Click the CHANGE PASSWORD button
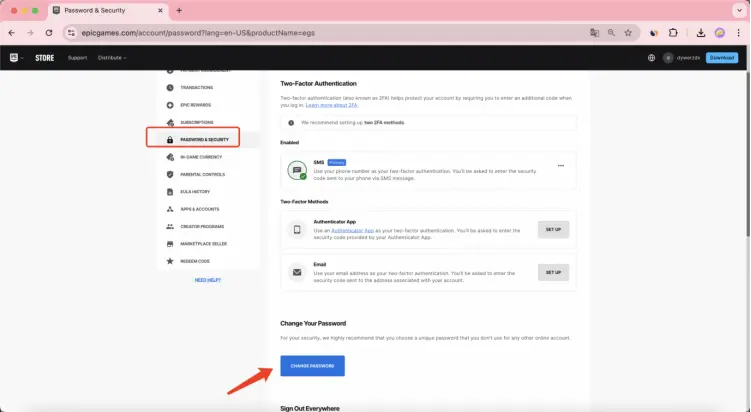 312,366
